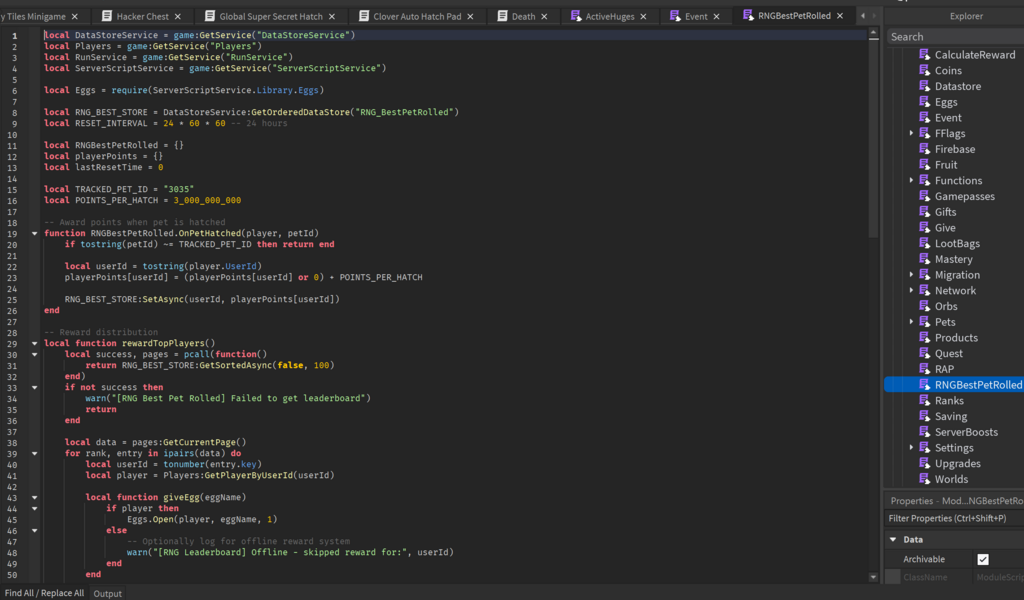This screenshot has width=1024, height=600.
Task: Uncheck the Archivable property checkbox
Action: click(x=982, y=559)
